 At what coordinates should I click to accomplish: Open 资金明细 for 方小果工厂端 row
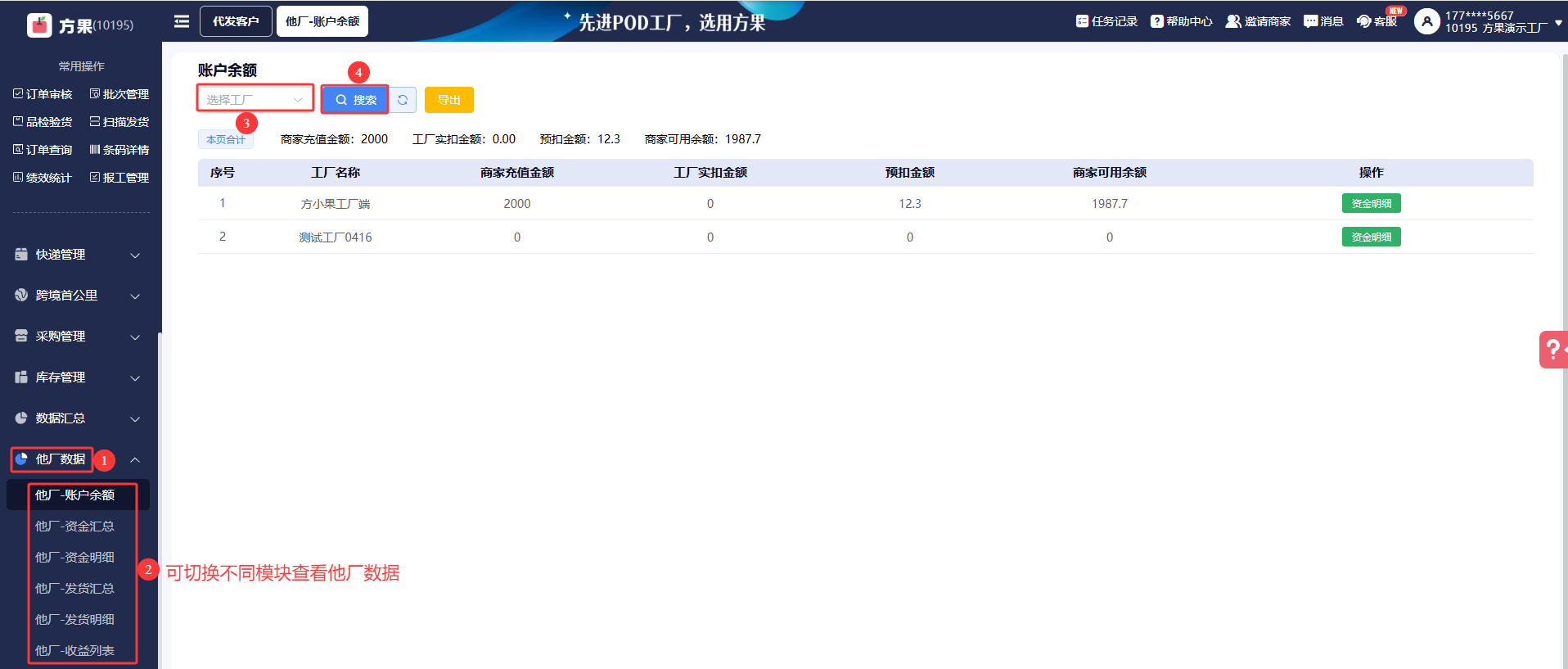click(1372, 203)
